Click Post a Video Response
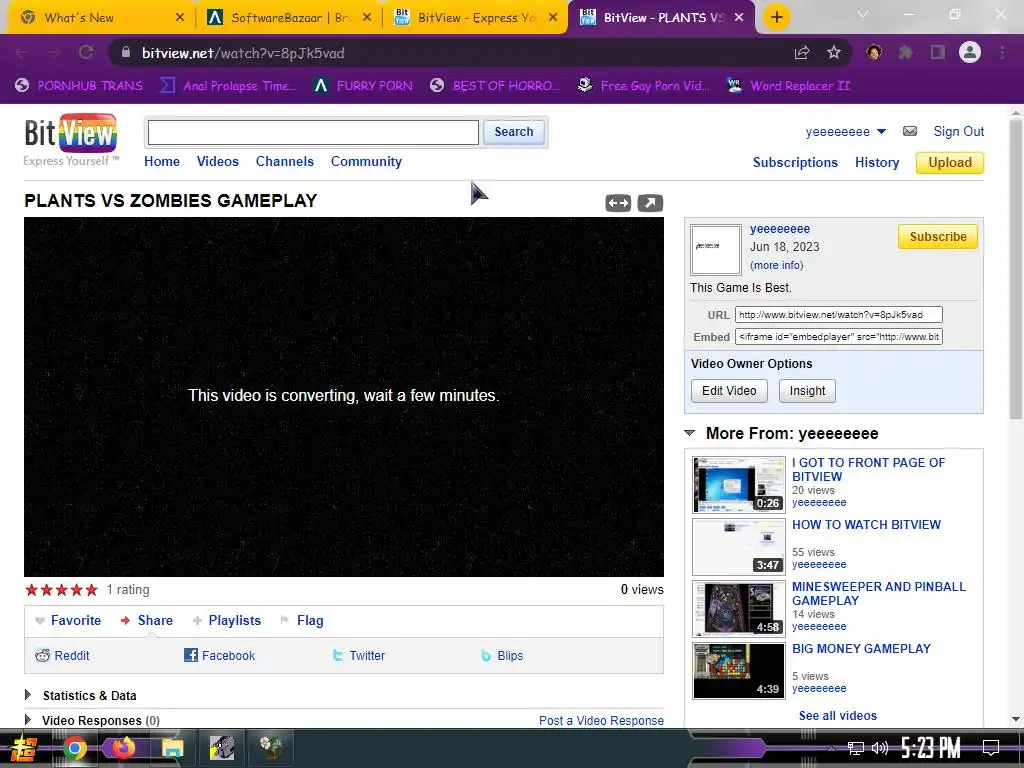 coord(601,720)
